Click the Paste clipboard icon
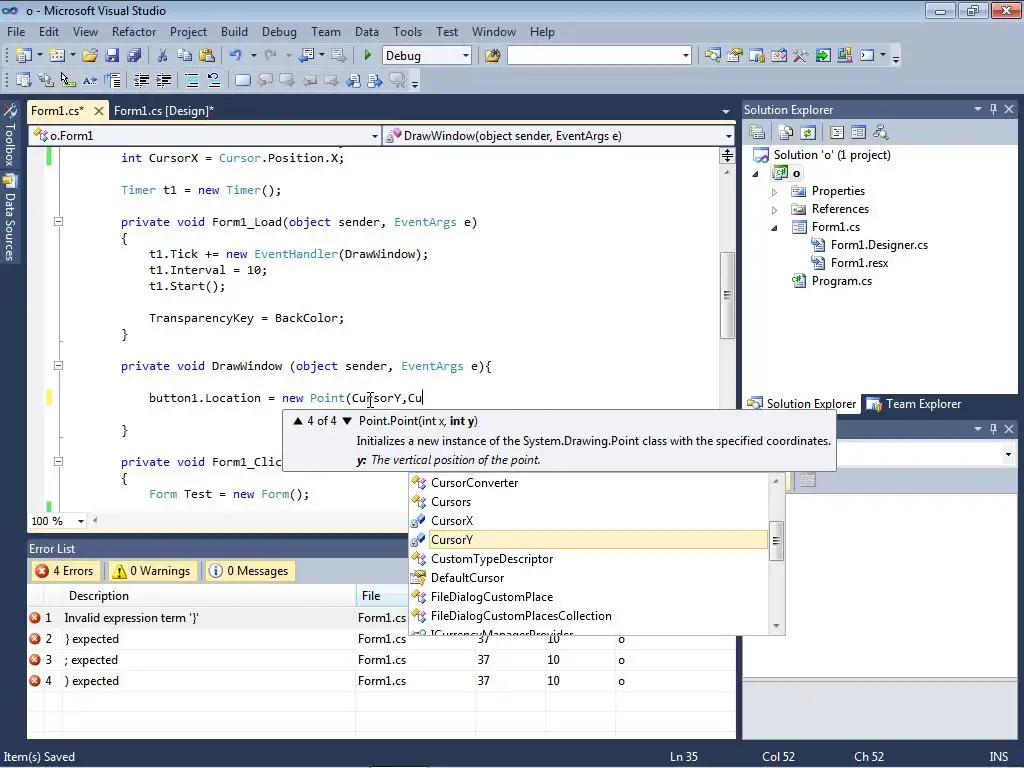Screen dimensions: 1024x768 [x=206, y=56]
